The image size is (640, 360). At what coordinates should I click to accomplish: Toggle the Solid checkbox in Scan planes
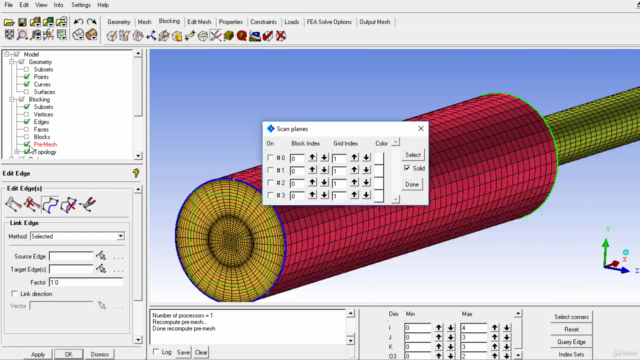407,168
